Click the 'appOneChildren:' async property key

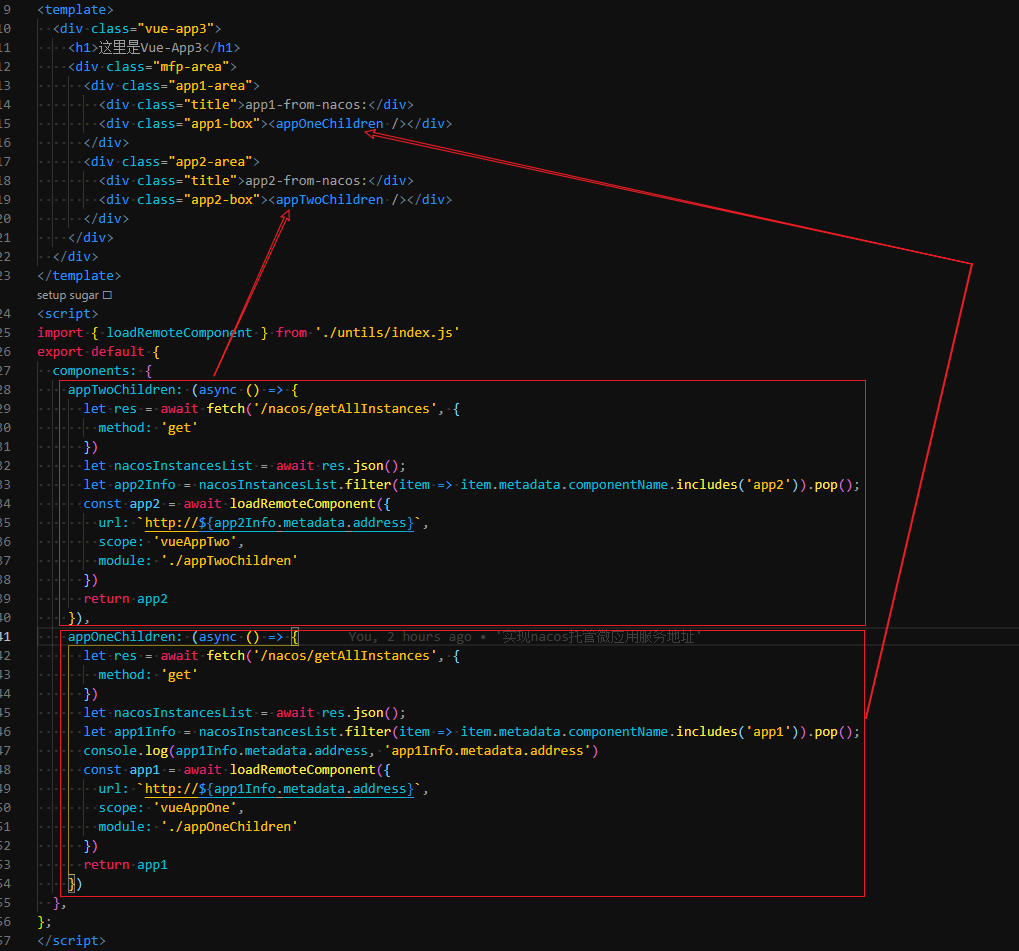(x=125, y=637)
